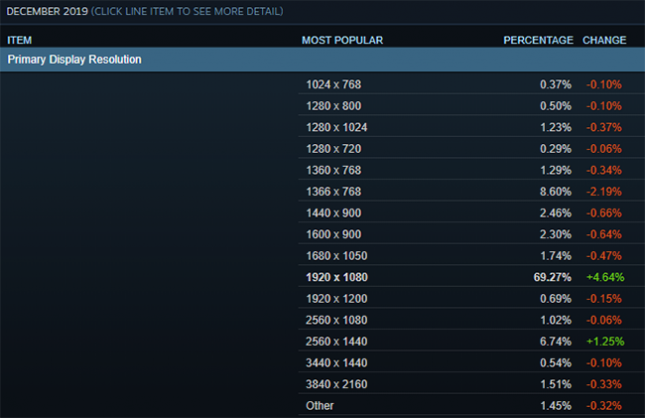This screenshot has width=645, height=418.
Task: Select the 2560 x 1080 resolution row
Action: click(471, 320)
